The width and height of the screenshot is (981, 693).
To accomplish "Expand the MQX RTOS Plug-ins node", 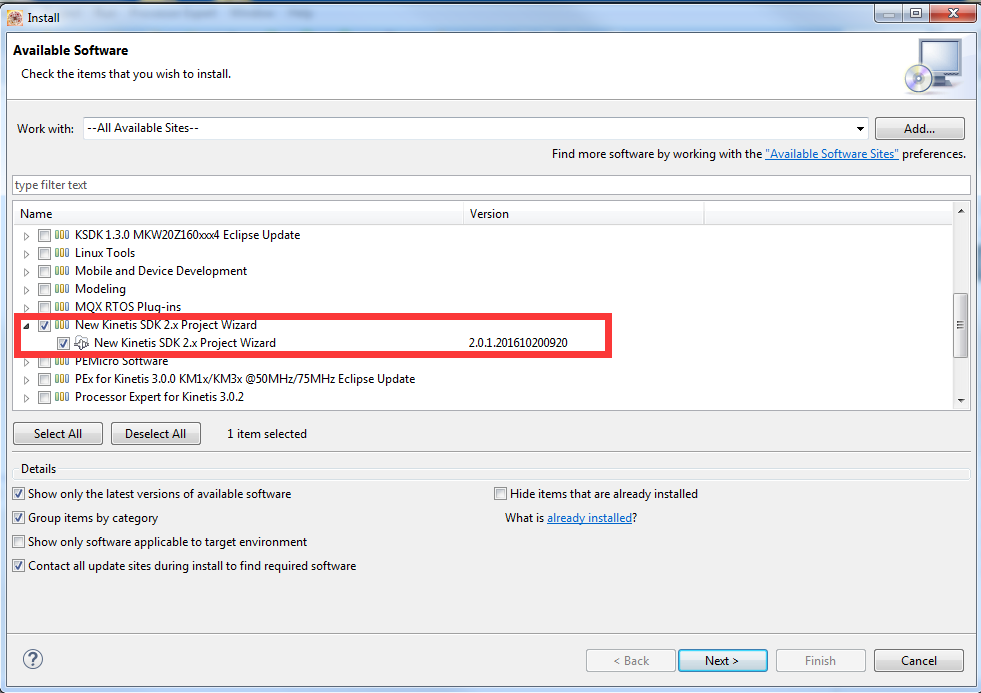I will click(x=26, y=308).
